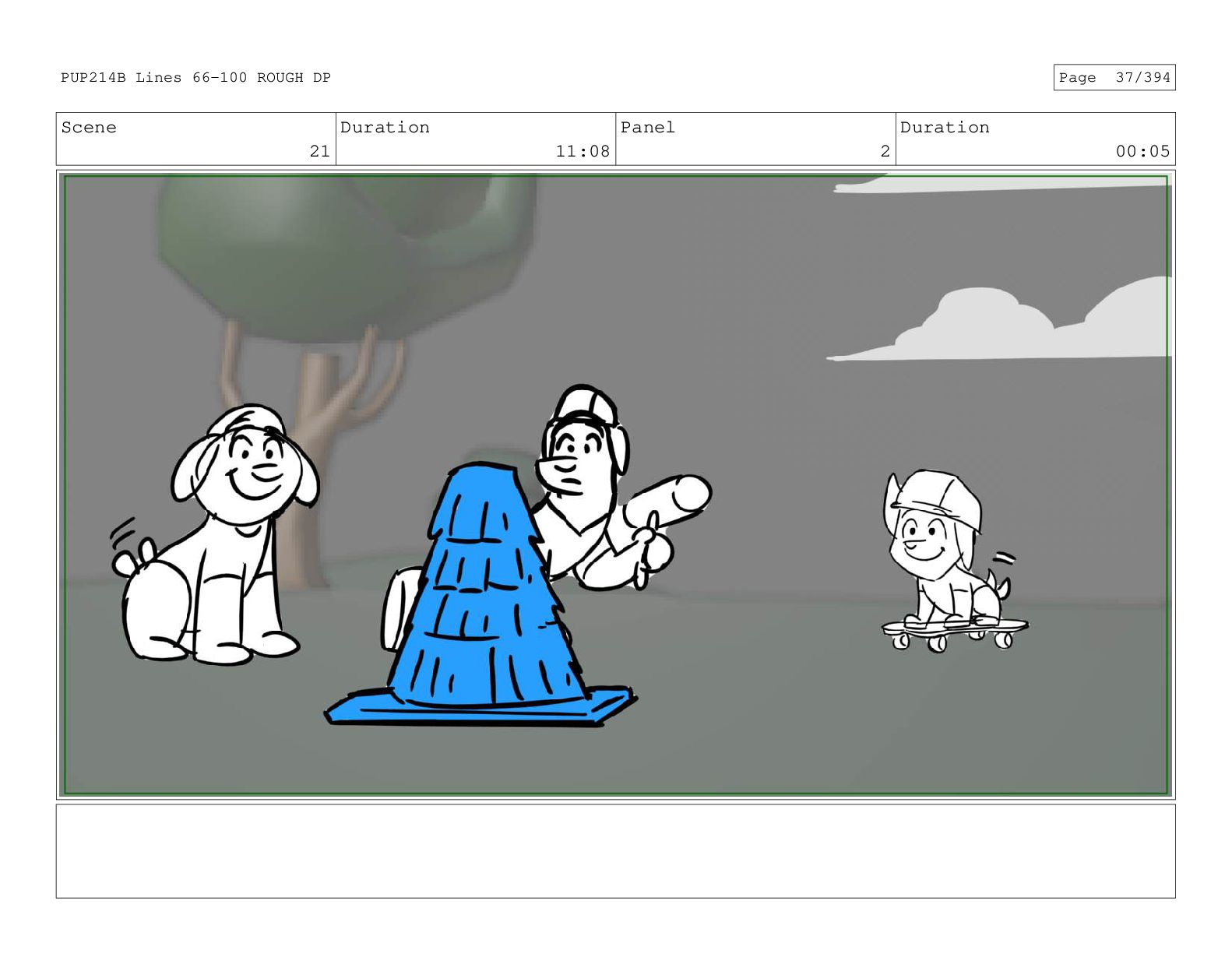Screen dimensions: 1232x954
Task: Click the 'Panel' label
Action: coord(647,128)
